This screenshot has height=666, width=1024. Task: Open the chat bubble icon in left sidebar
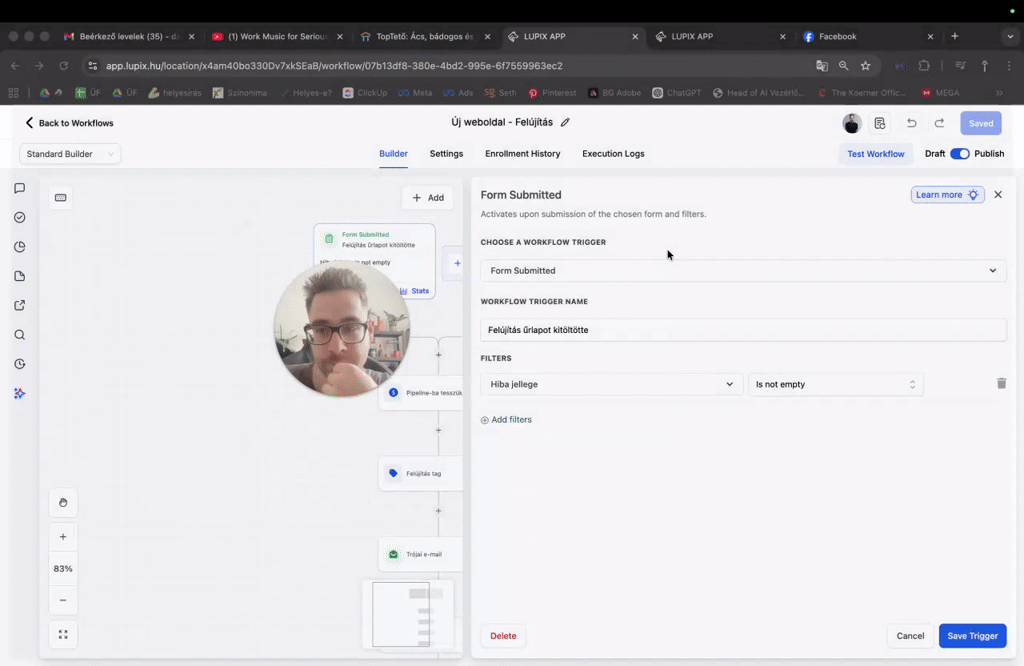coord(19,188)
